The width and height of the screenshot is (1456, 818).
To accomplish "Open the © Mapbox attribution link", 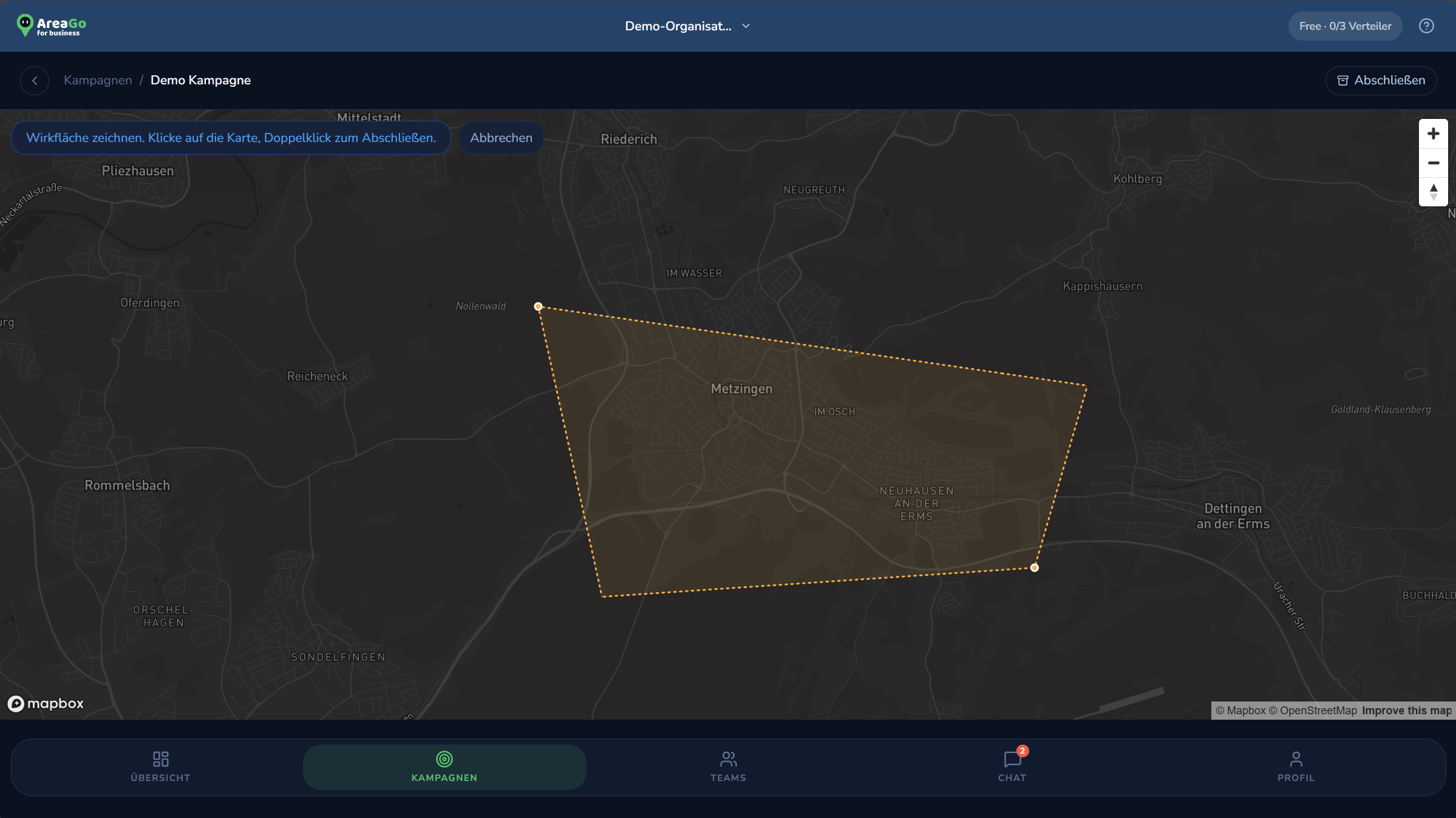I will (1240, 711).
